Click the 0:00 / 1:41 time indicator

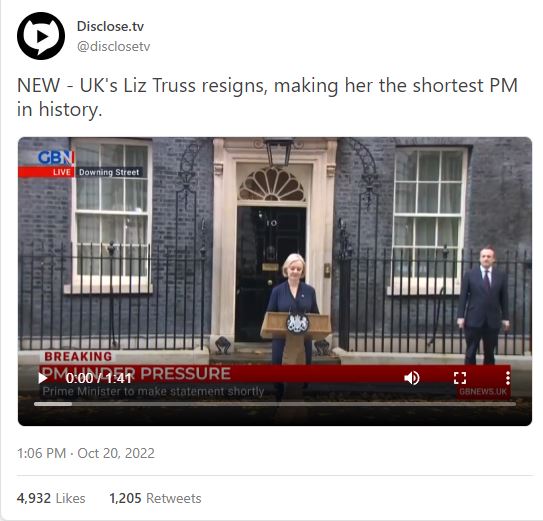tap(99, 378)
